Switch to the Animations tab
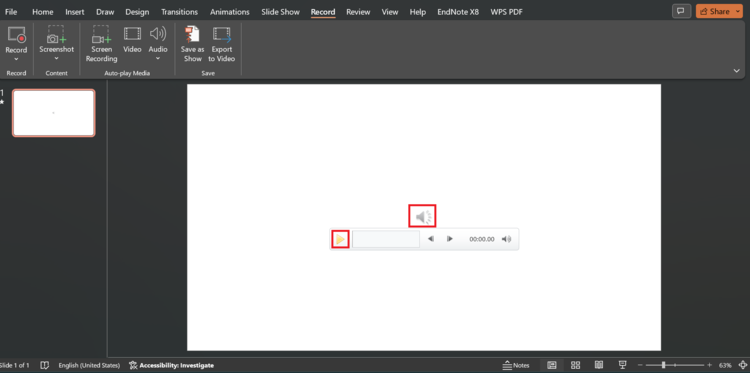 (230, 12)
